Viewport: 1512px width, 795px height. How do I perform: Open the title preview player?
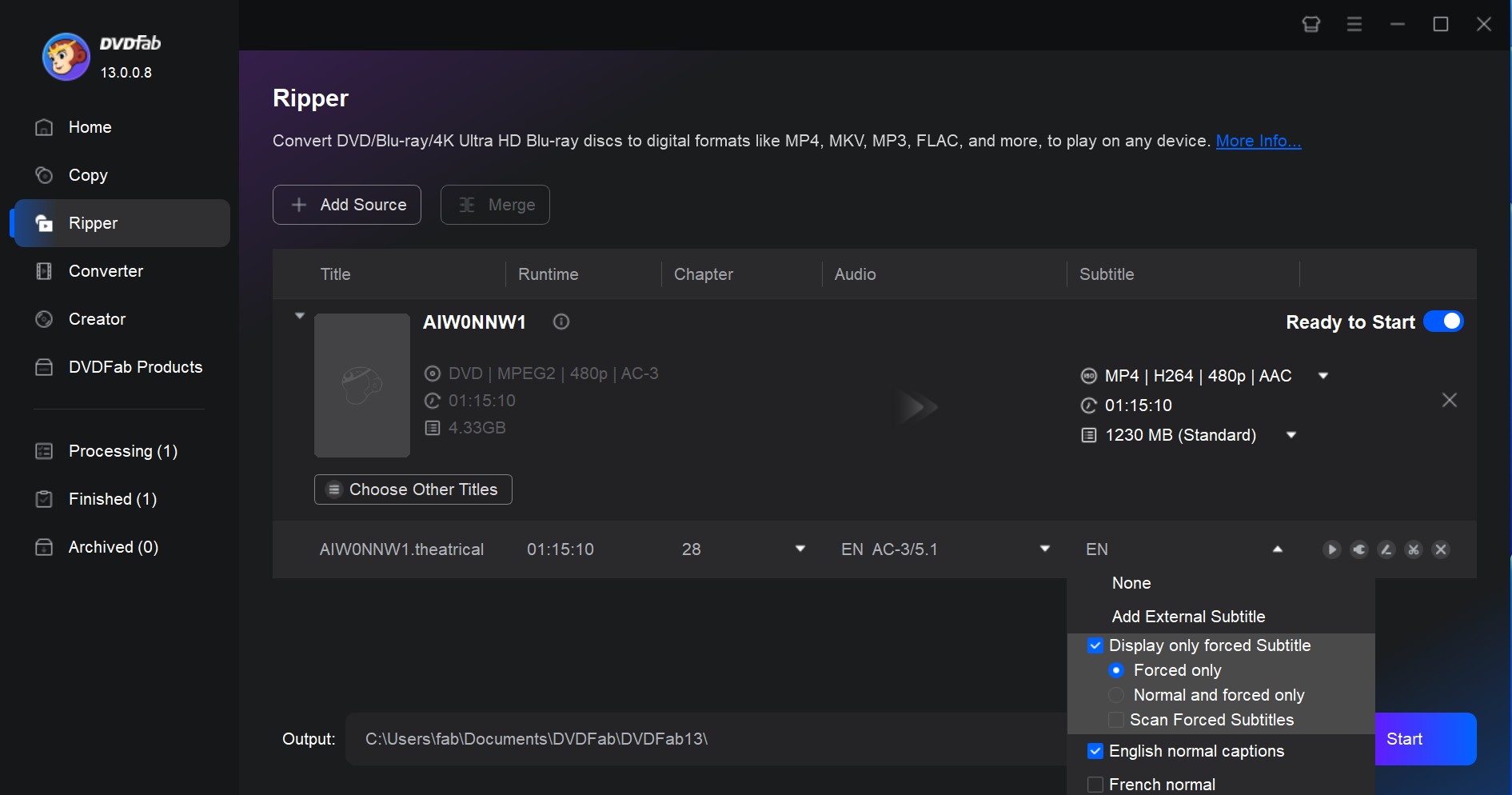point(1331,549)
